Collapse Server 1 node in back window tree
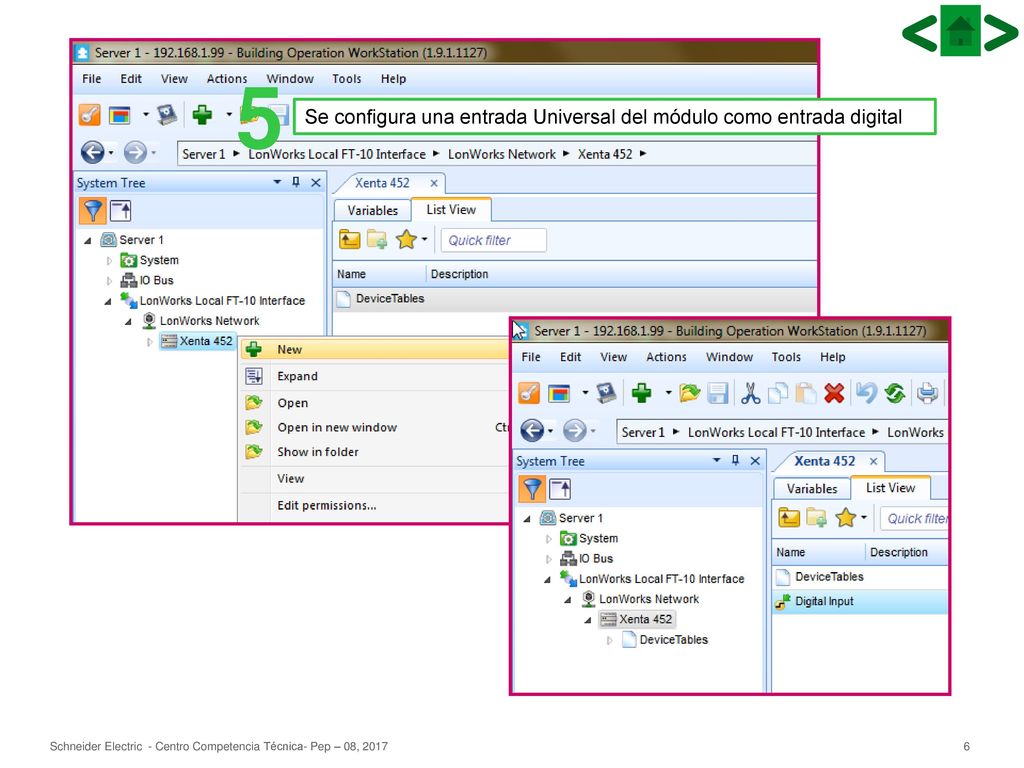1024x768 pixels. [x=88, y=240]
